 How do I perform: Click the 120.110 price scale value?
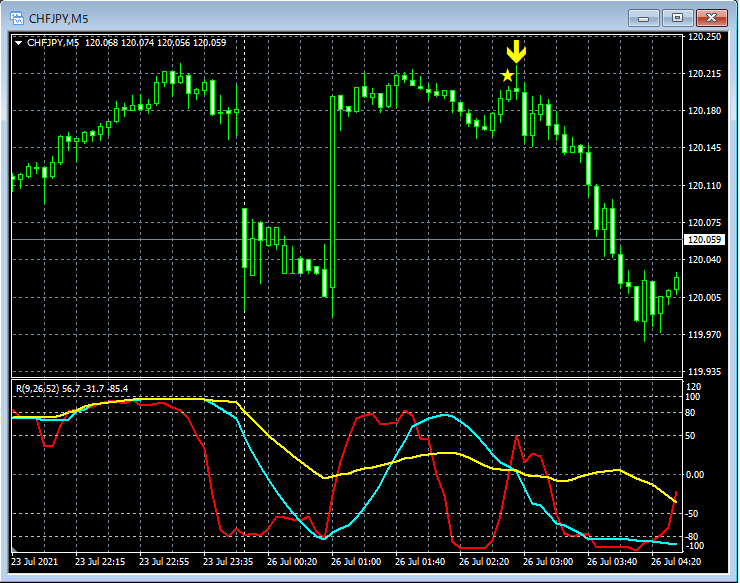pyautogui.click(x=705, y=186)
